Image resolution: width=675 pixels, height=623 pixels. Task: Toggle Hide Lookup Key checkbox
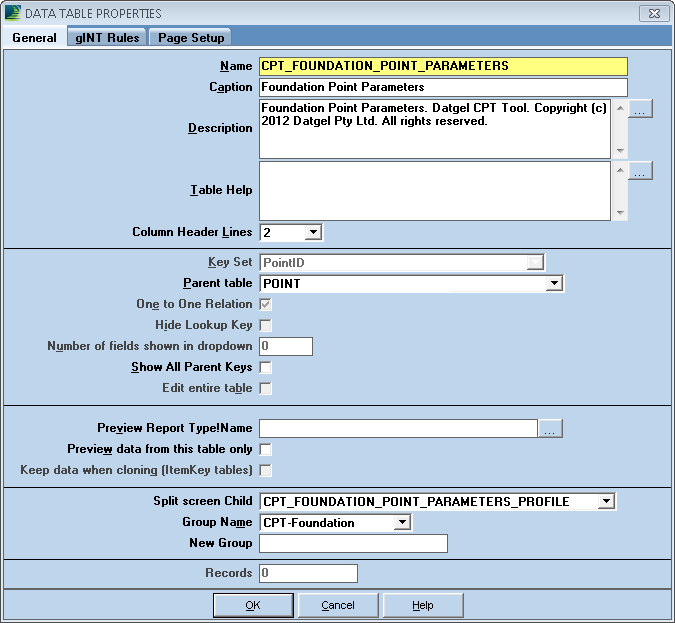pos(266,325)
